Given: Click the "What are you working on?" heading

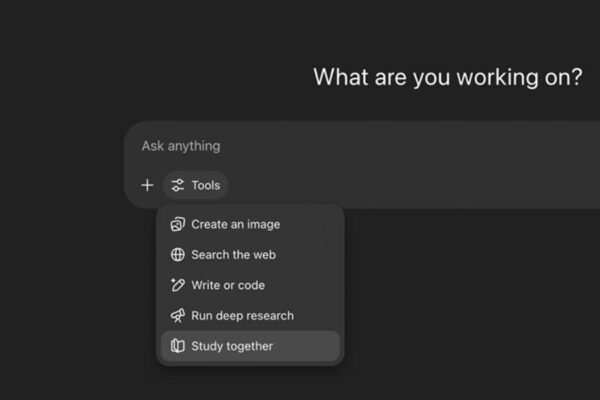Looking at the screenshot, I should click(447, 77).
